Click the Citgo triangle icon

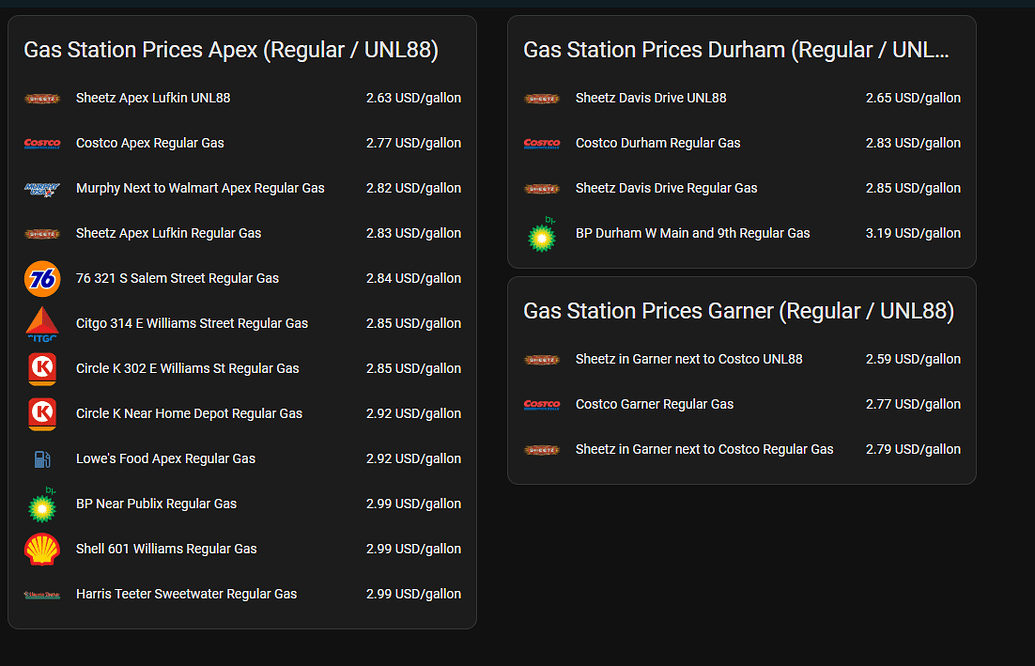coord(41,323)
